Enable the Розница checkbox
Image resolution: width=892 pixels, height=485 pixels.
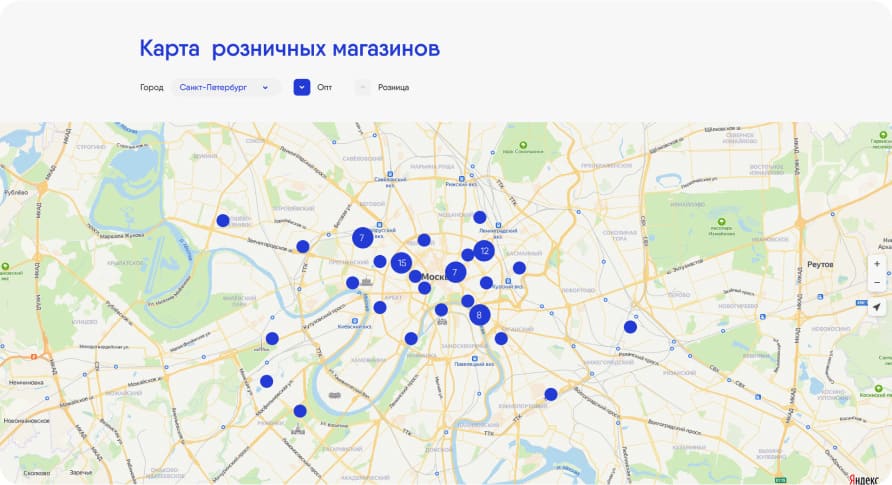[x=362, y=88]
